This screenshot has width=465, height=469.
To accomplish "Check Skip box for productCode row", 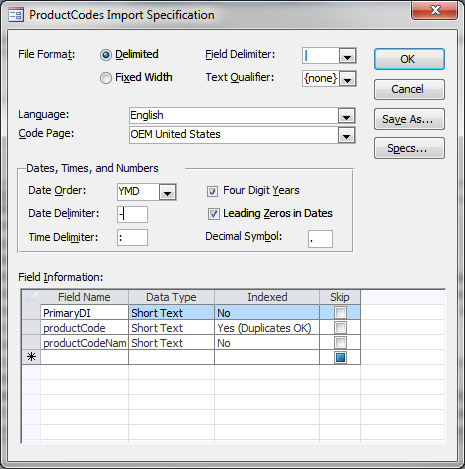I will 340,328.
